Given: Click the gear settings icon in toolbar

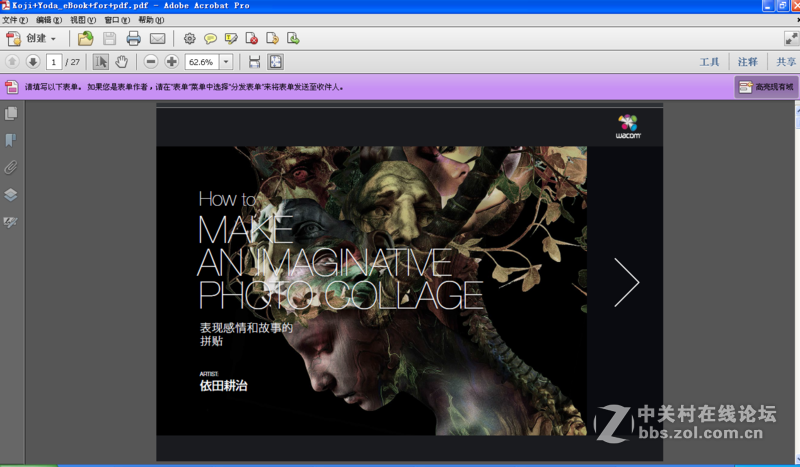Looking at the screenshot, I should [x=189, y=38].
